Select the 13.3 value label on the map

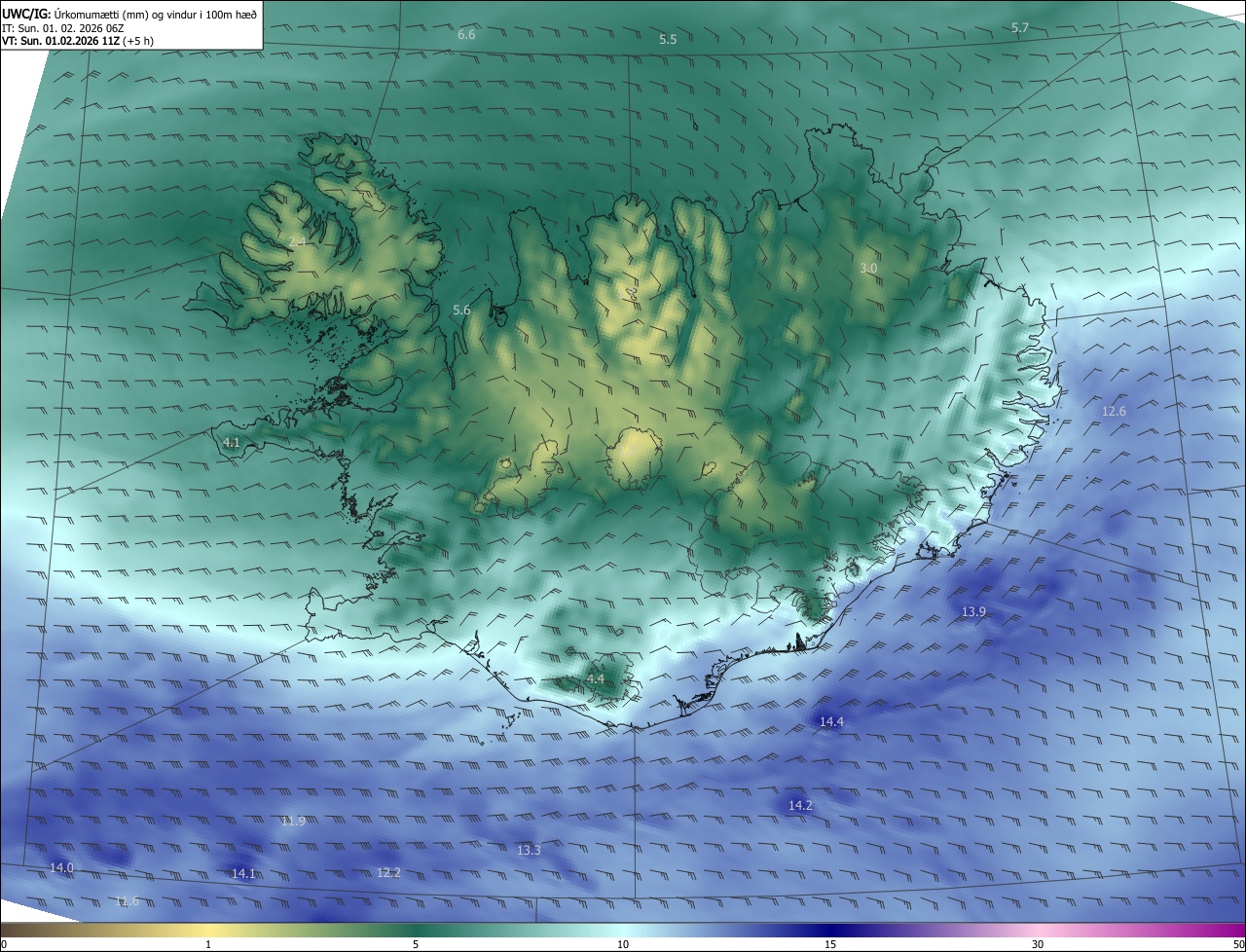(529, 851)
